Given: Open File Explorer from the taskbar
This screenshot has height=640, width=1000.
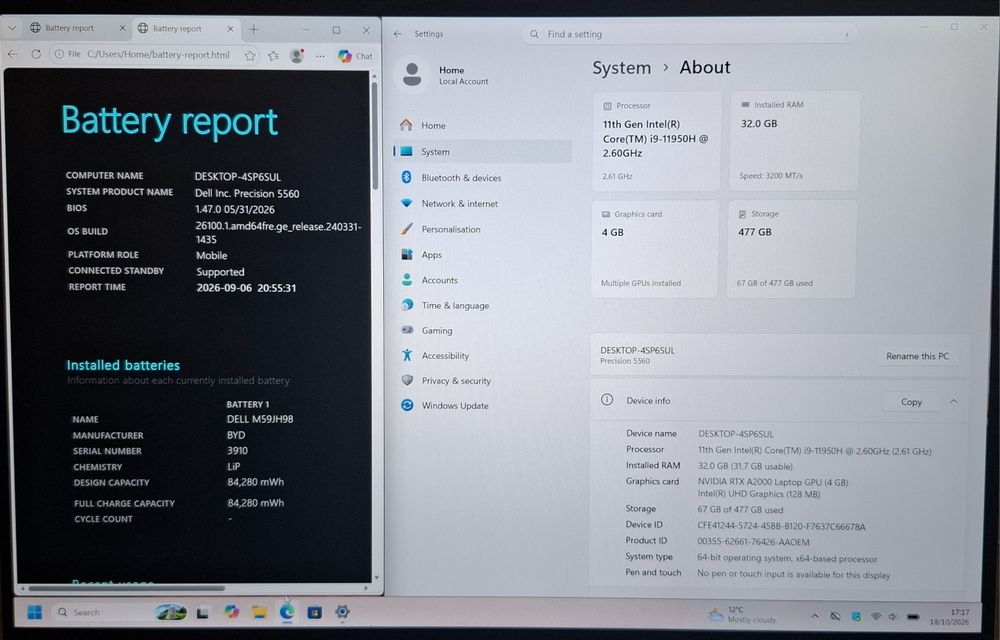Looking at the screenshot, I should click(259, 613).
